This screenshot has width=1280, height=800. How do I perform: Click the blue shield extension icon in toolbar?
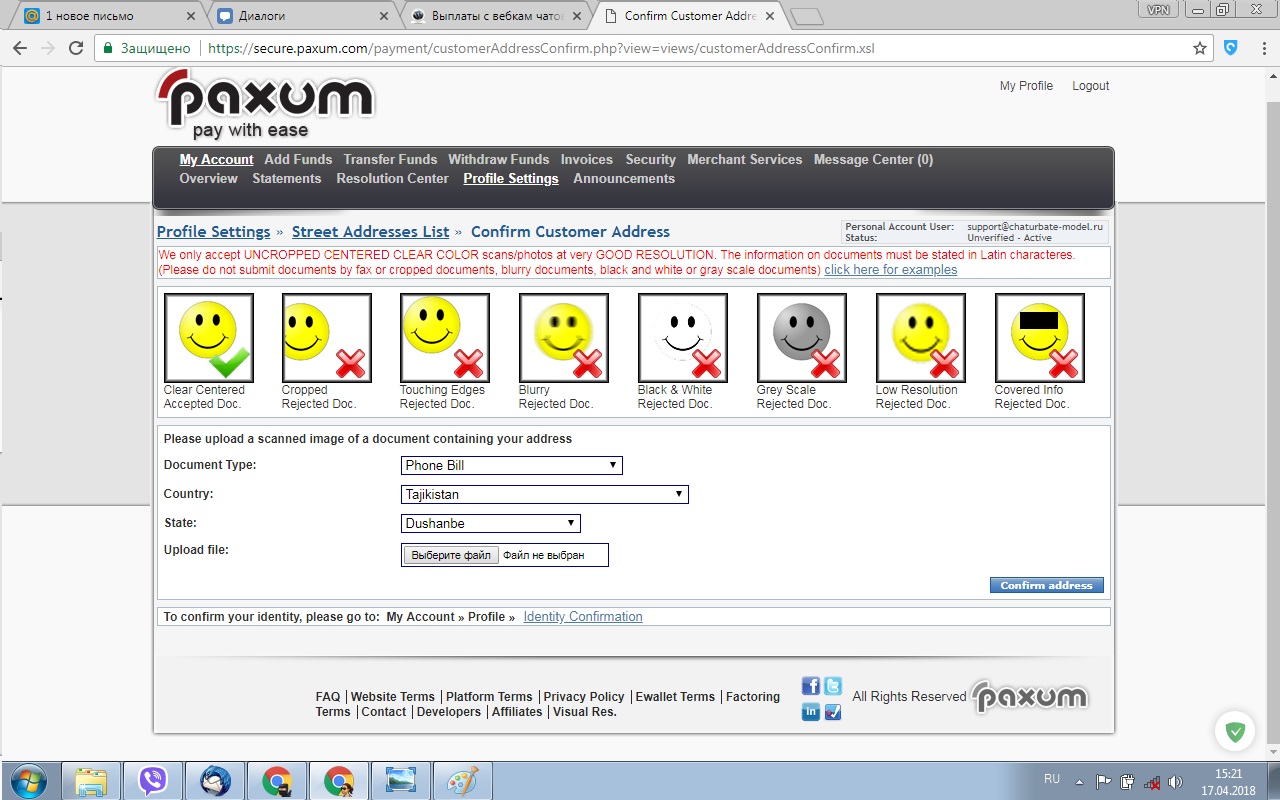point(1231,48)
